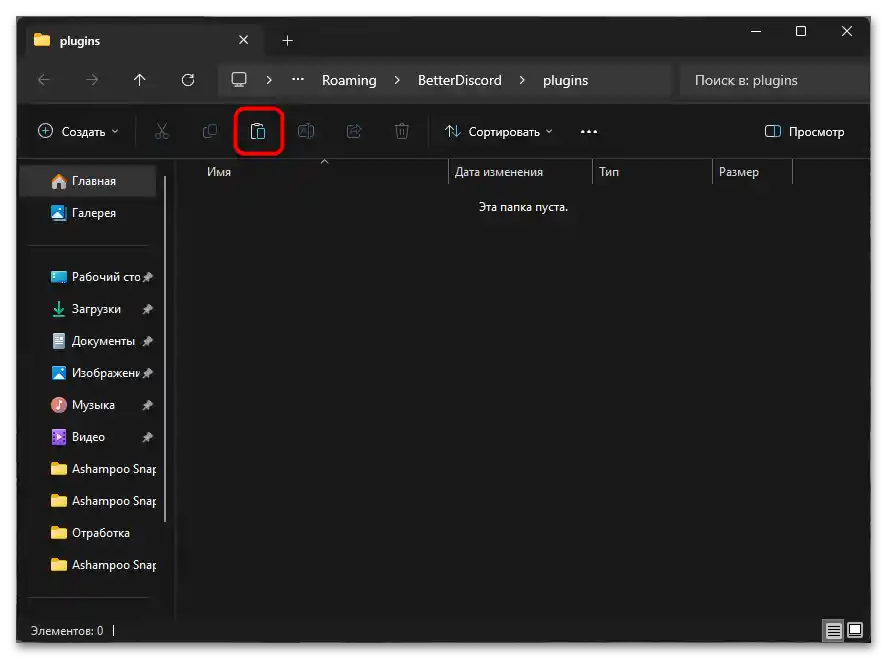Expand chevron after BetterDiscord breadcrumb
The width and height of the screenshot is (887, 659).
(522, 80)
